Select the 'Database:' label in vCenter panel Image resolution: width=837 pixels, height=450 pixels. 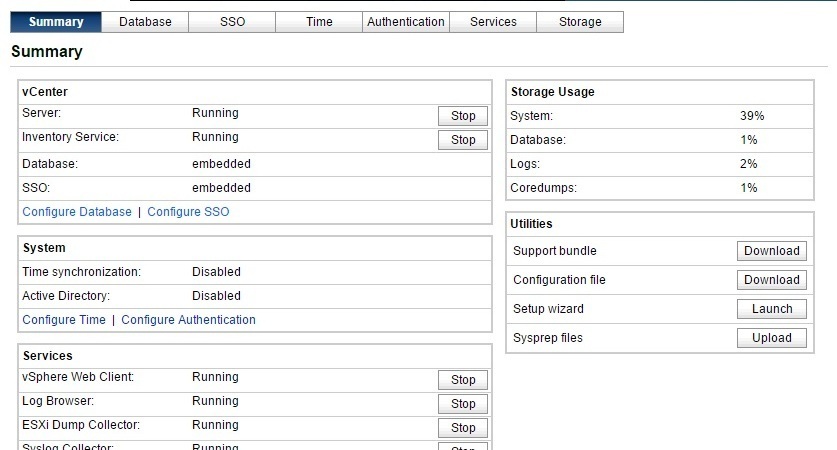point(50,164)
